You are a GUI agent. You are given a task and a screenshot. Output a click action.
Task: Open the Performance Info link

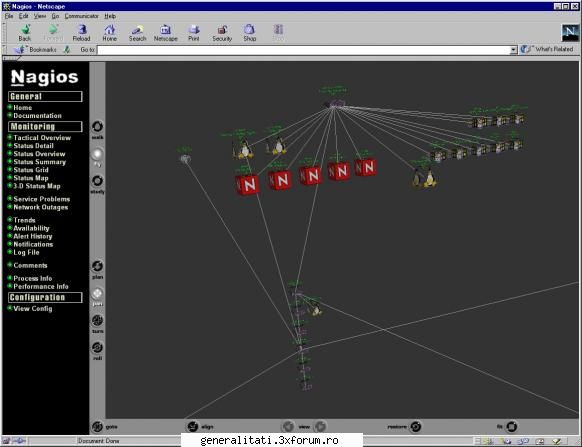(41, 287)
